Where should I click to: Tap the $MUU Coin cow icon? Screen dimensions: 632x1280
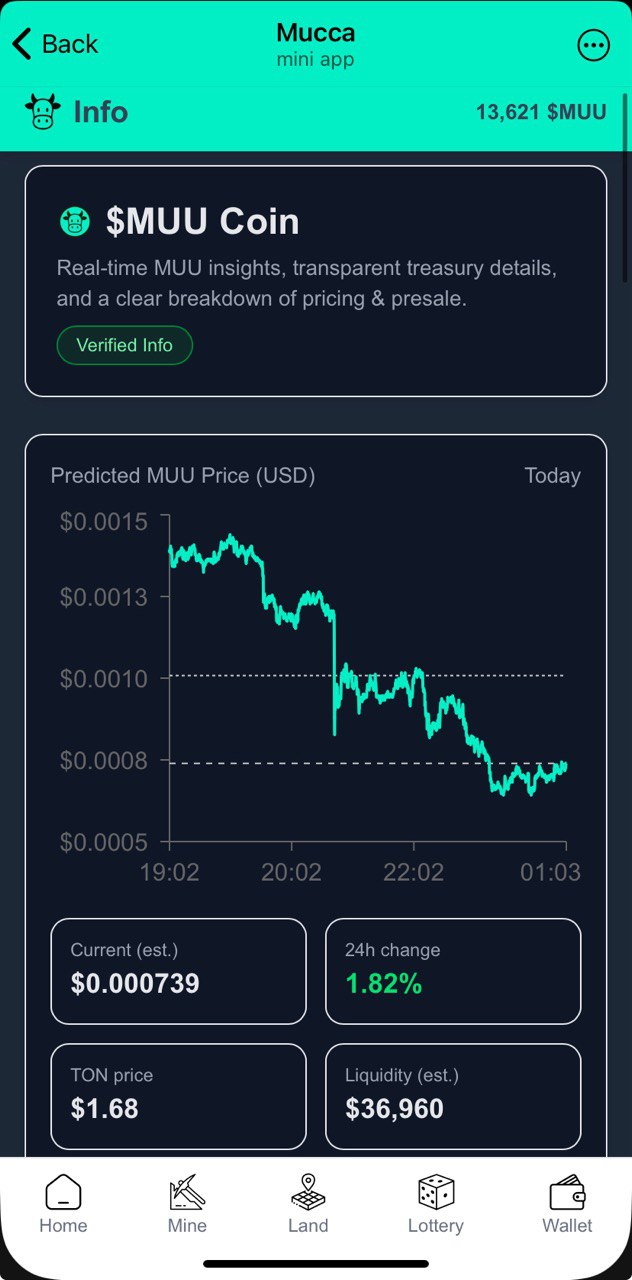click(75, 221)
